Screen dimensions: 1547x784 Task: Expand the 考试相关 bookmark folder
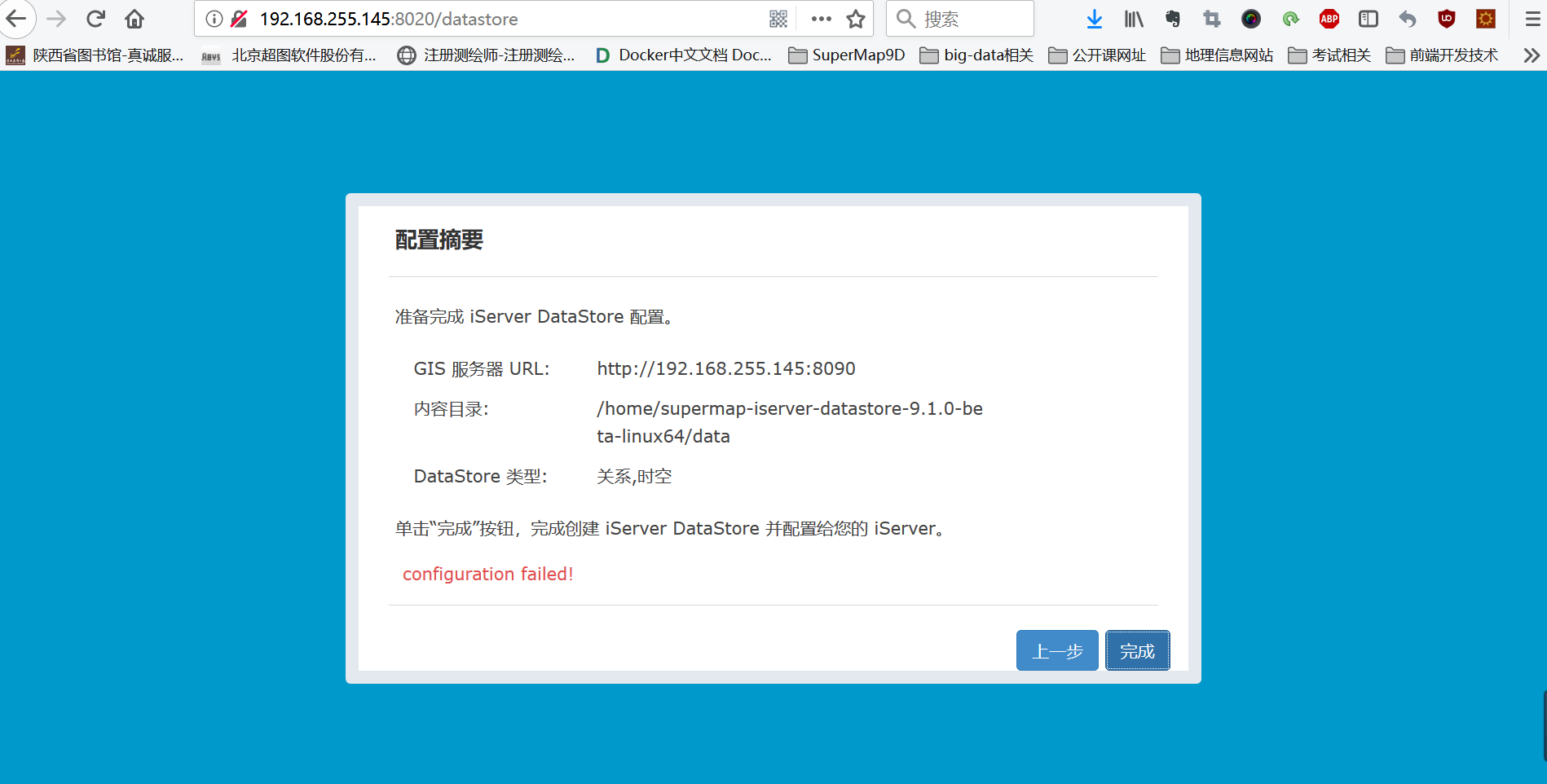pos(1329,55)
